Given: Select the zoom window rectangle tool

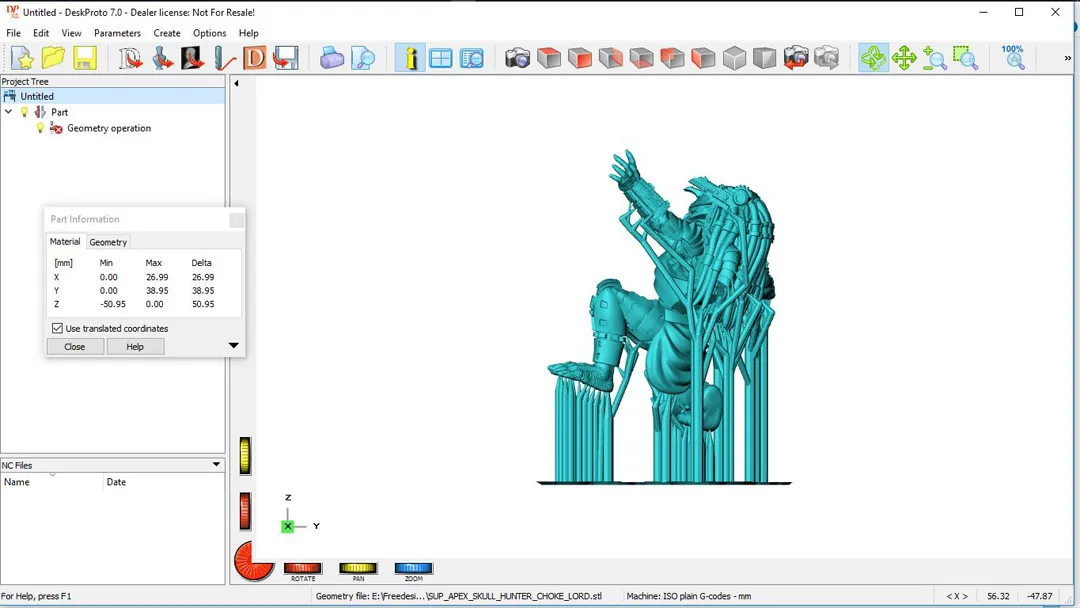Looking at the screenshot, I should point(966,58).
